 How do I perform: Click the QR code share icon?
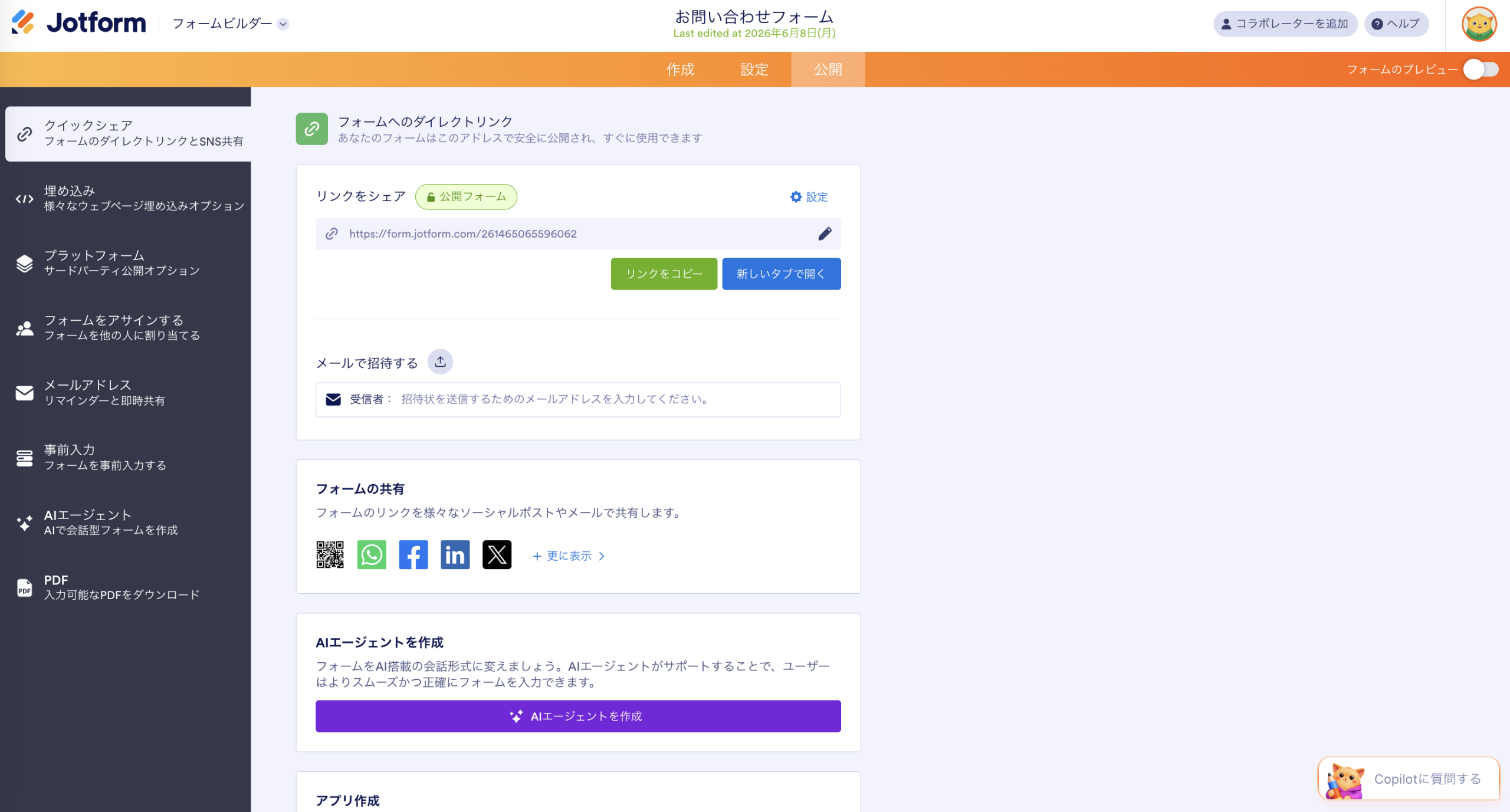[330, 555]
